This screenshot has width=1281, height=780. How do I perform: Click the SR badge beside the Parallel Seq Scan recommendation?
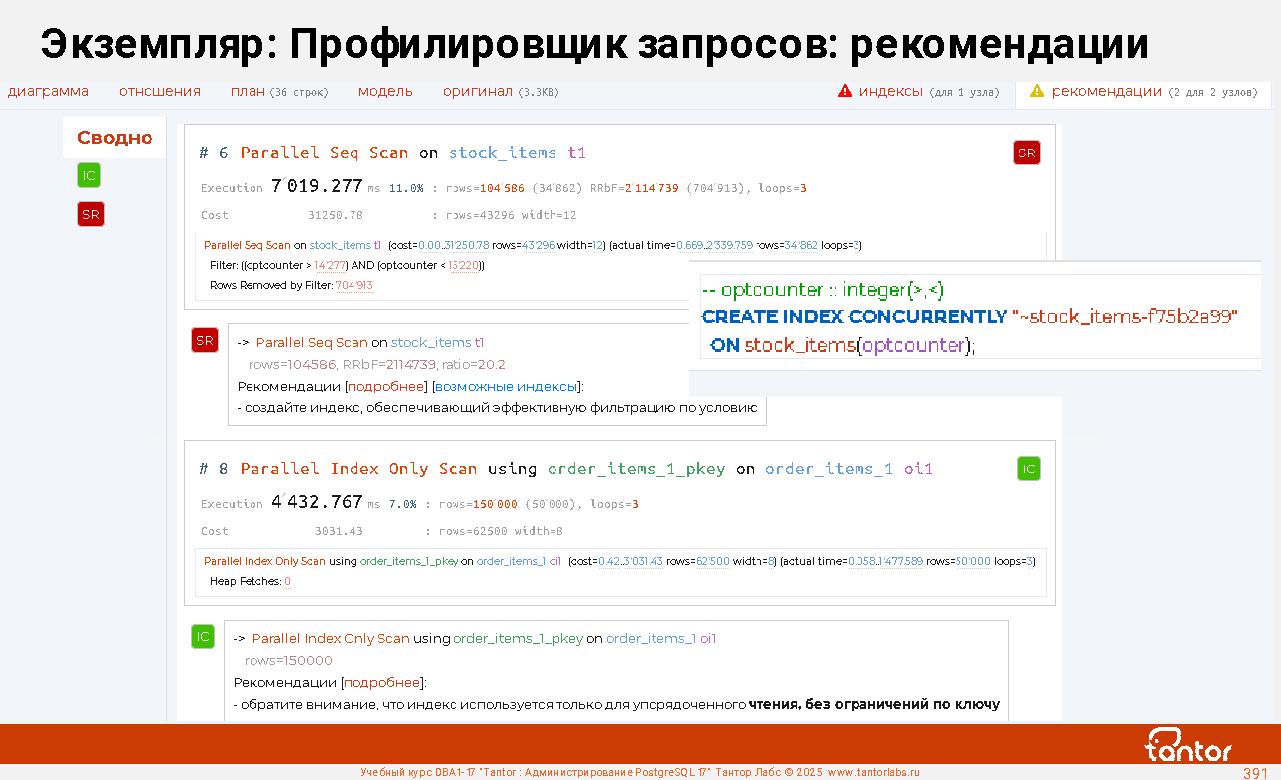pos(205,341)
